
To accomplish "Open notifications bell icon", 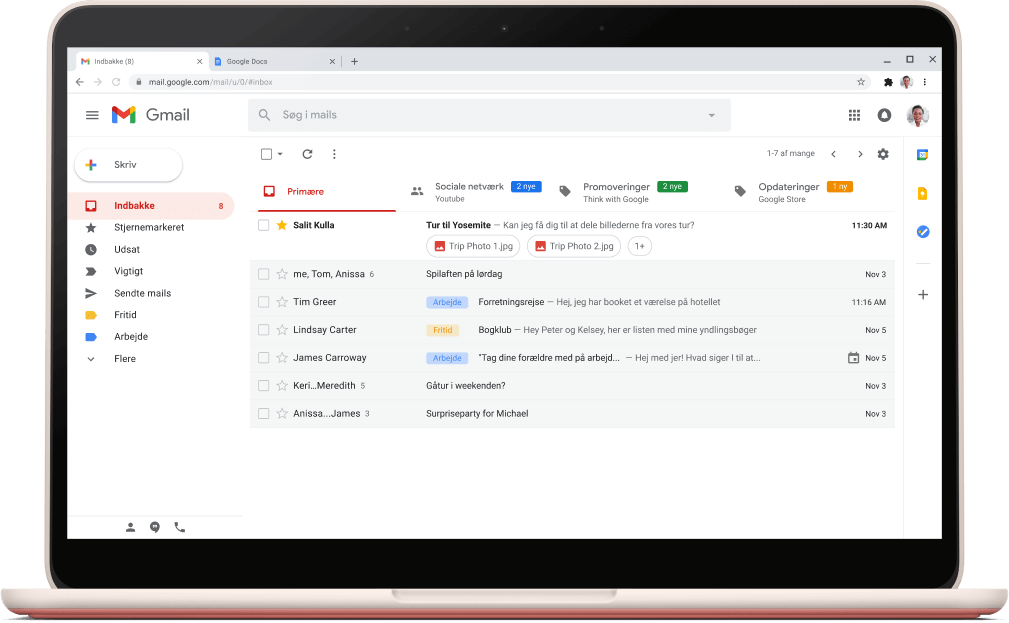I will (x=884, y=115).
